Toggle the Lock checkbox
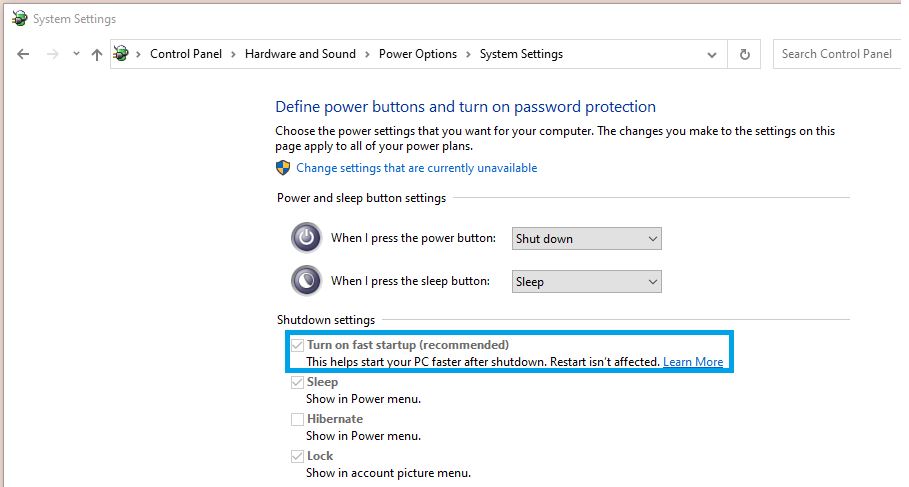The width and height of the screenshot is (909, 487). click(297, 456)
